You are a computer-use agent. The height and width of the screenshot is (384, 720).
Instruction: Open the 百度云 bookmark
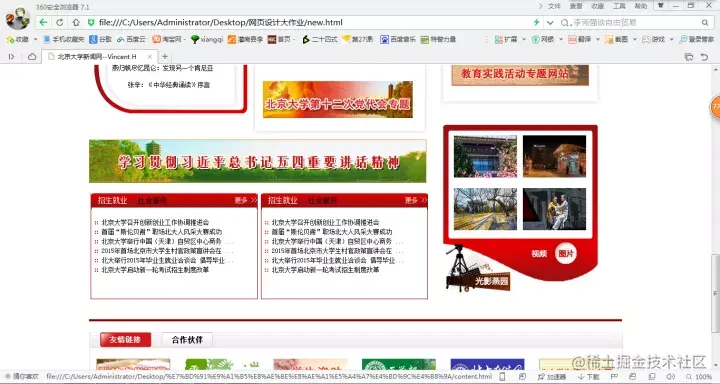(x=131, y=40)
